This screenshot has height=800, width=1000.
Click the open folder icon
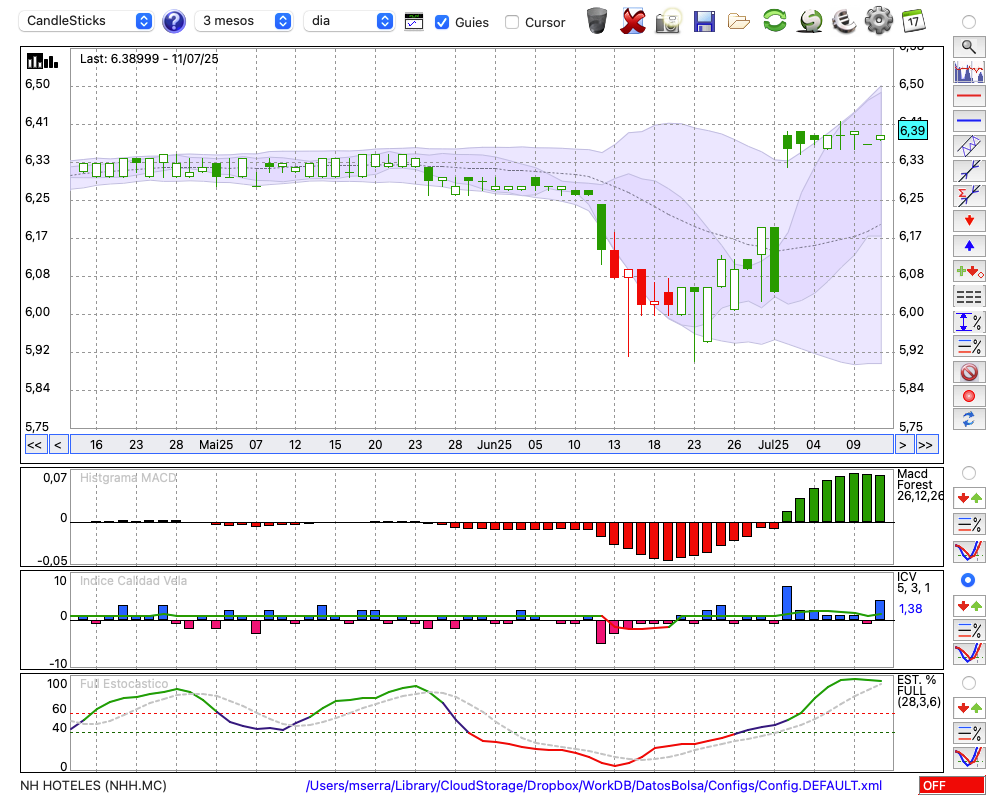(739, 21)
